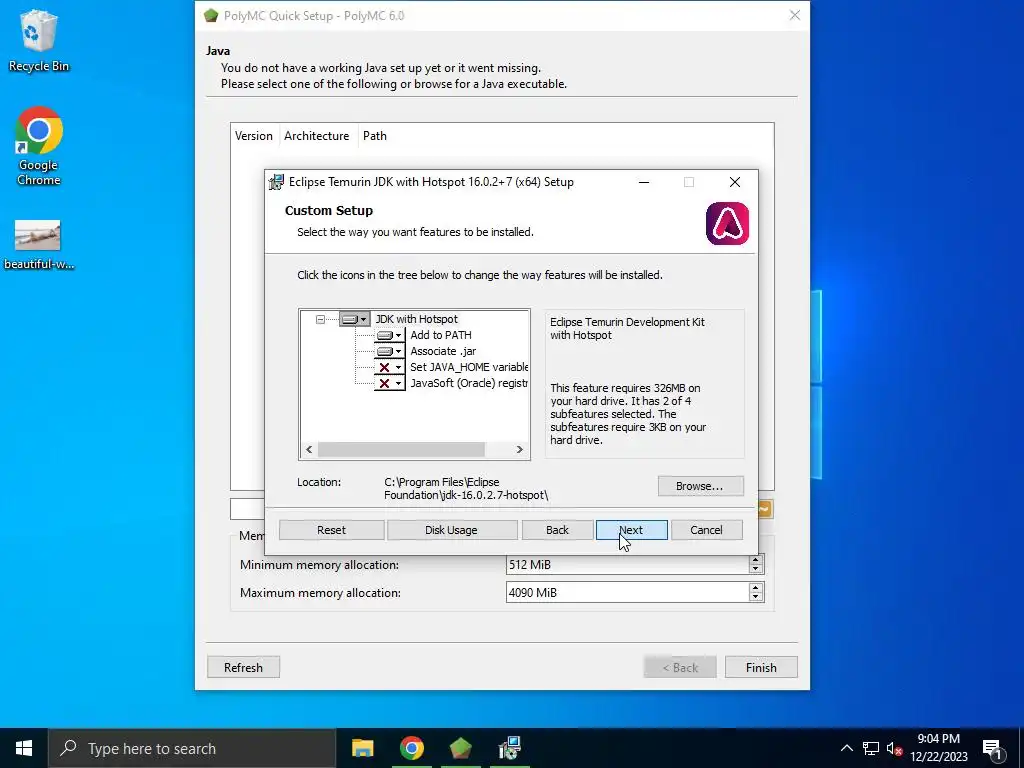Screen dimensions: 1024x768
Task: Select JavaSoft (Oracle) registry tree item
Action: coord(469,383)
